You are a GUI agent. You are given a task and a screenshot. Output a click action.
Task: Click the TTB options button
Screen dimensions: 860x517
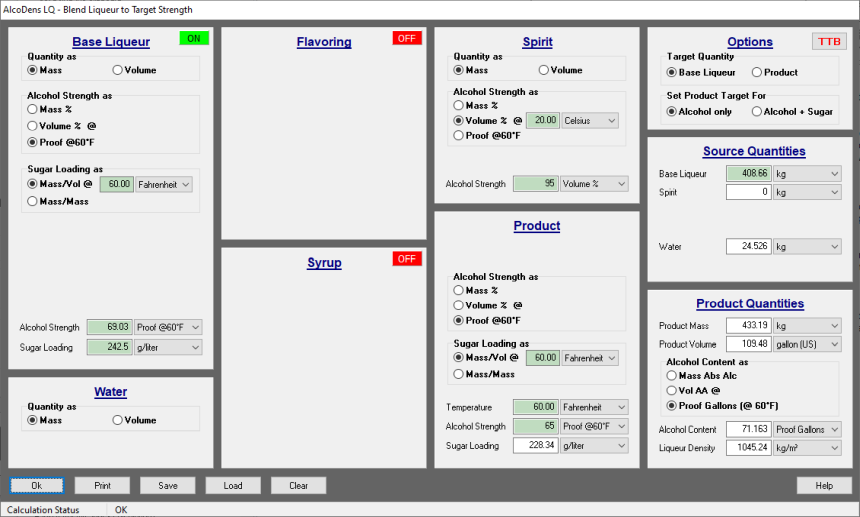[x=829, y=42]
